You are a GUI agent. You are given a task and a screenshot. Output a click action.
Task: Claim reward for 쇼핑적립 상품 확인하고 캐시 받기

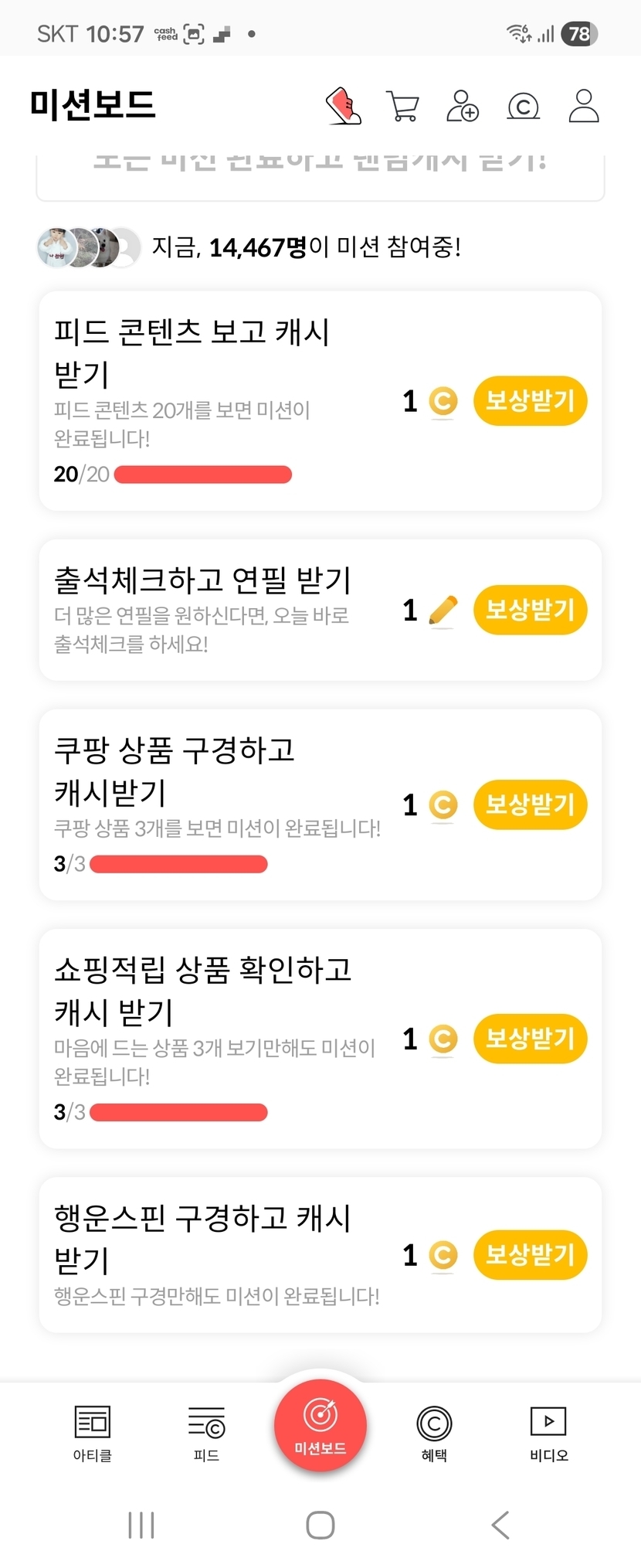coord(530,1039)
